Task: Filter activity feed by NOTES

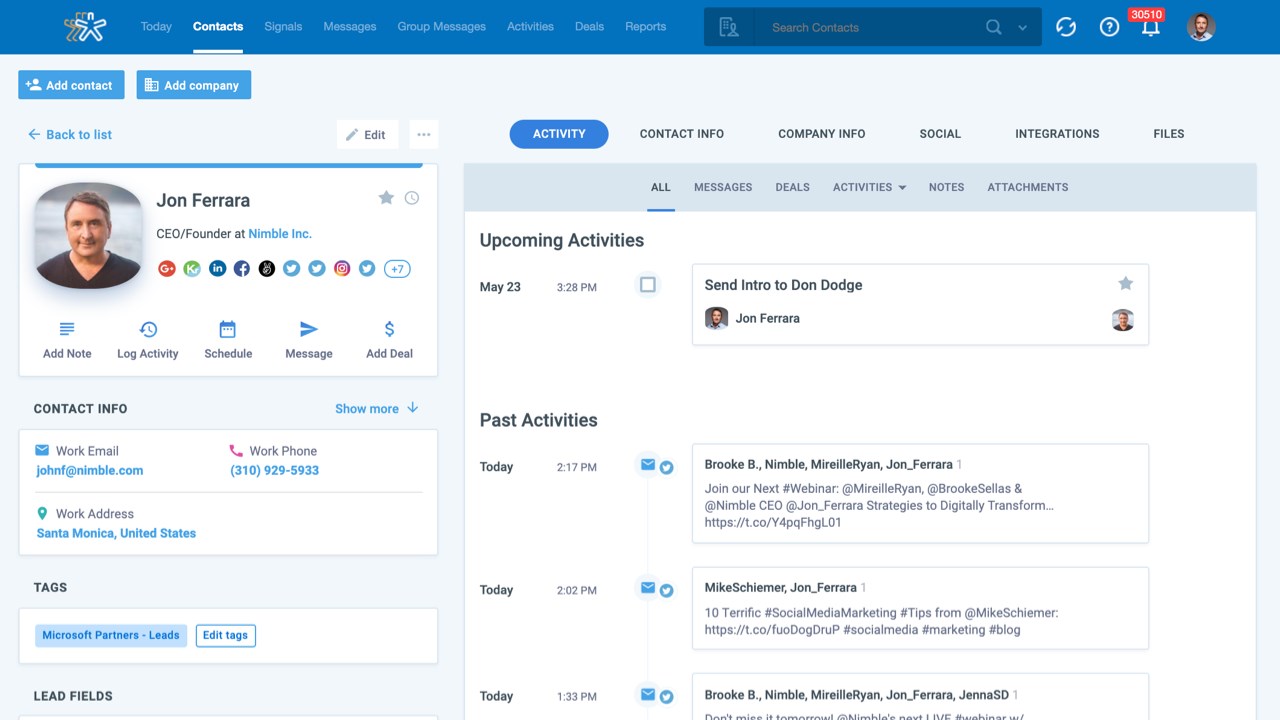Action: [946, 187]
